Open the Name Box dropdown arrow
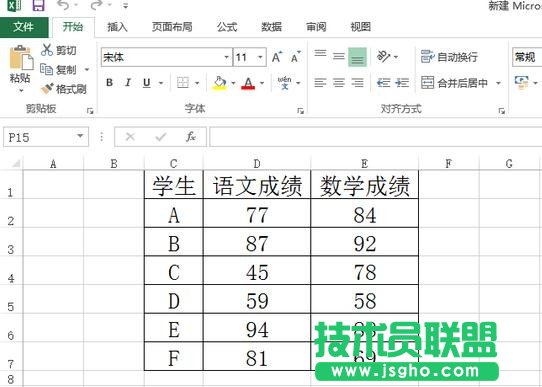 [x=81, y=136]
